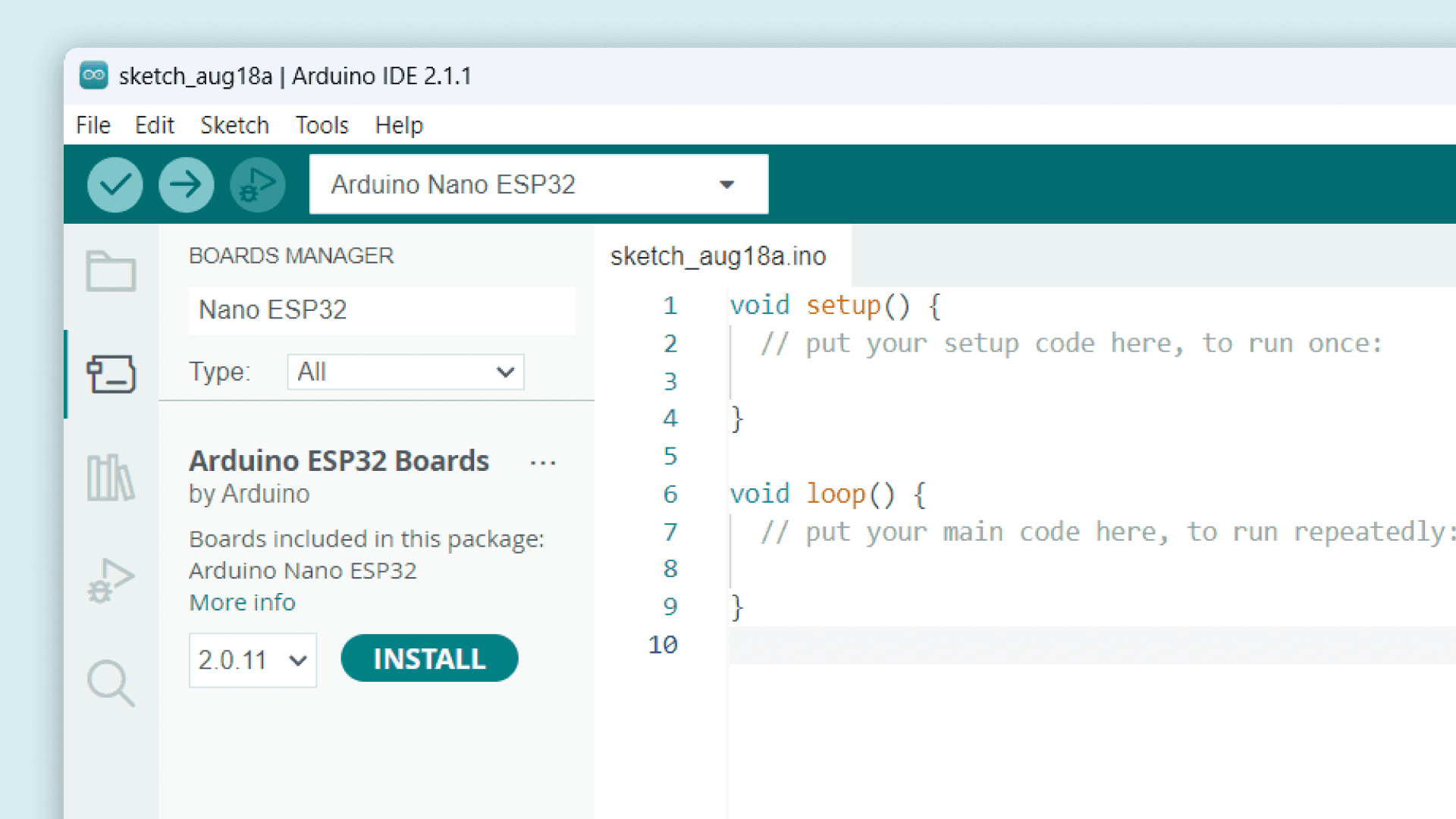The image size is (1456, 819).
Task: Open the Library Manager sidebar icon
Action: [111, 478]
